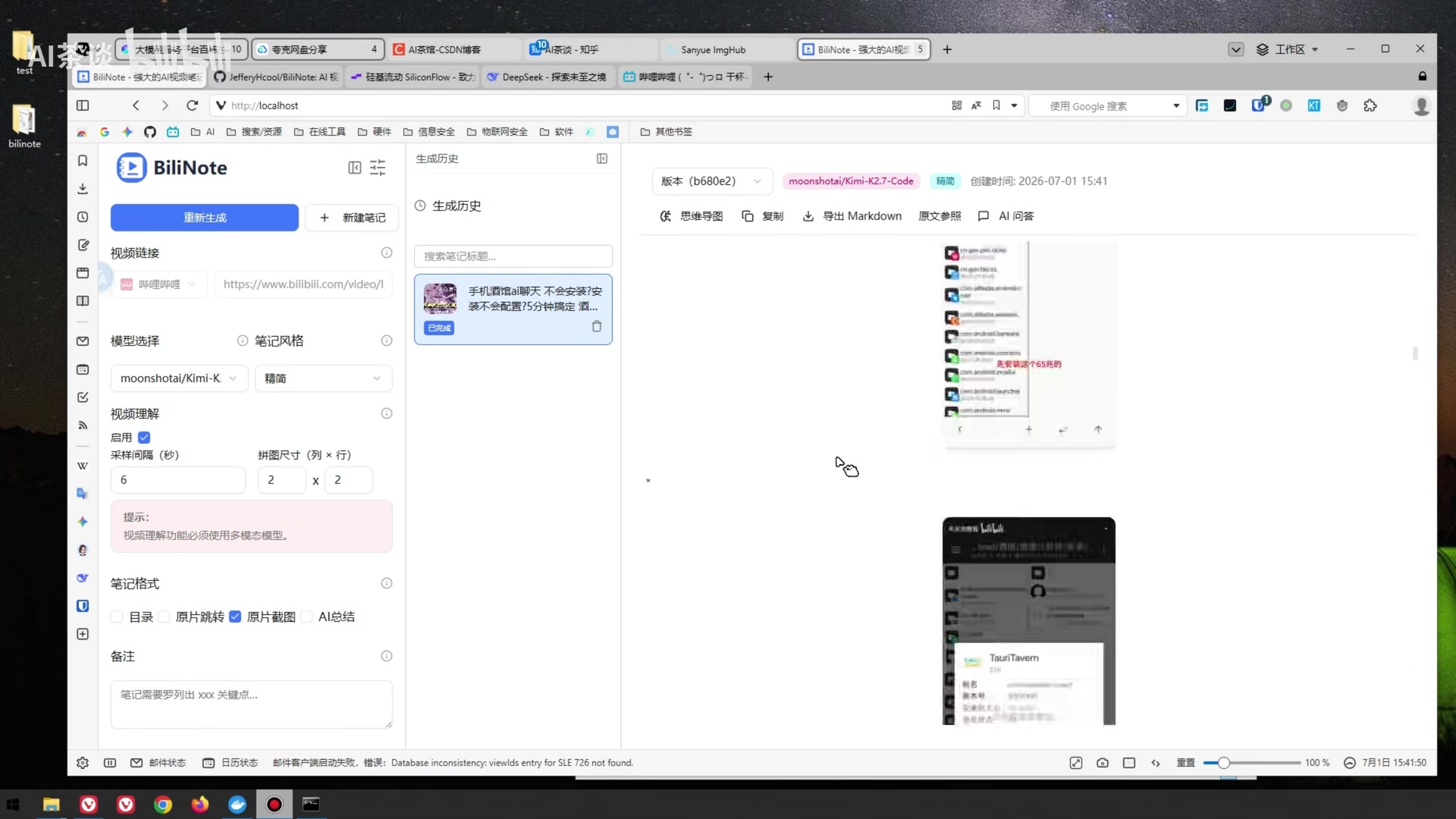Capture page screenshot from status bar
1456x819 pixels.
1103,763
